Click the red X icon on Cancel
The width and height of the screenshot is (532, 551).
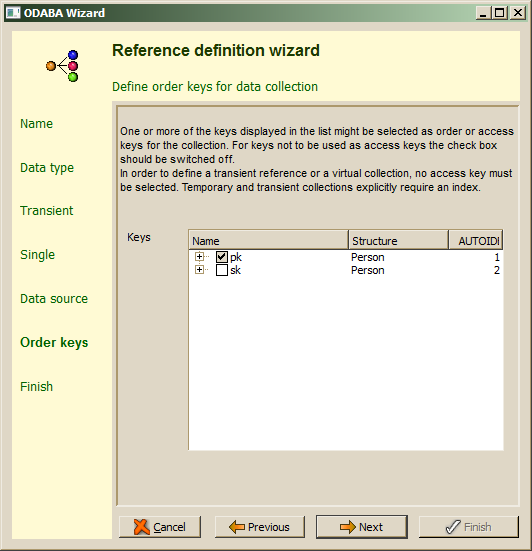pos(142,527)
